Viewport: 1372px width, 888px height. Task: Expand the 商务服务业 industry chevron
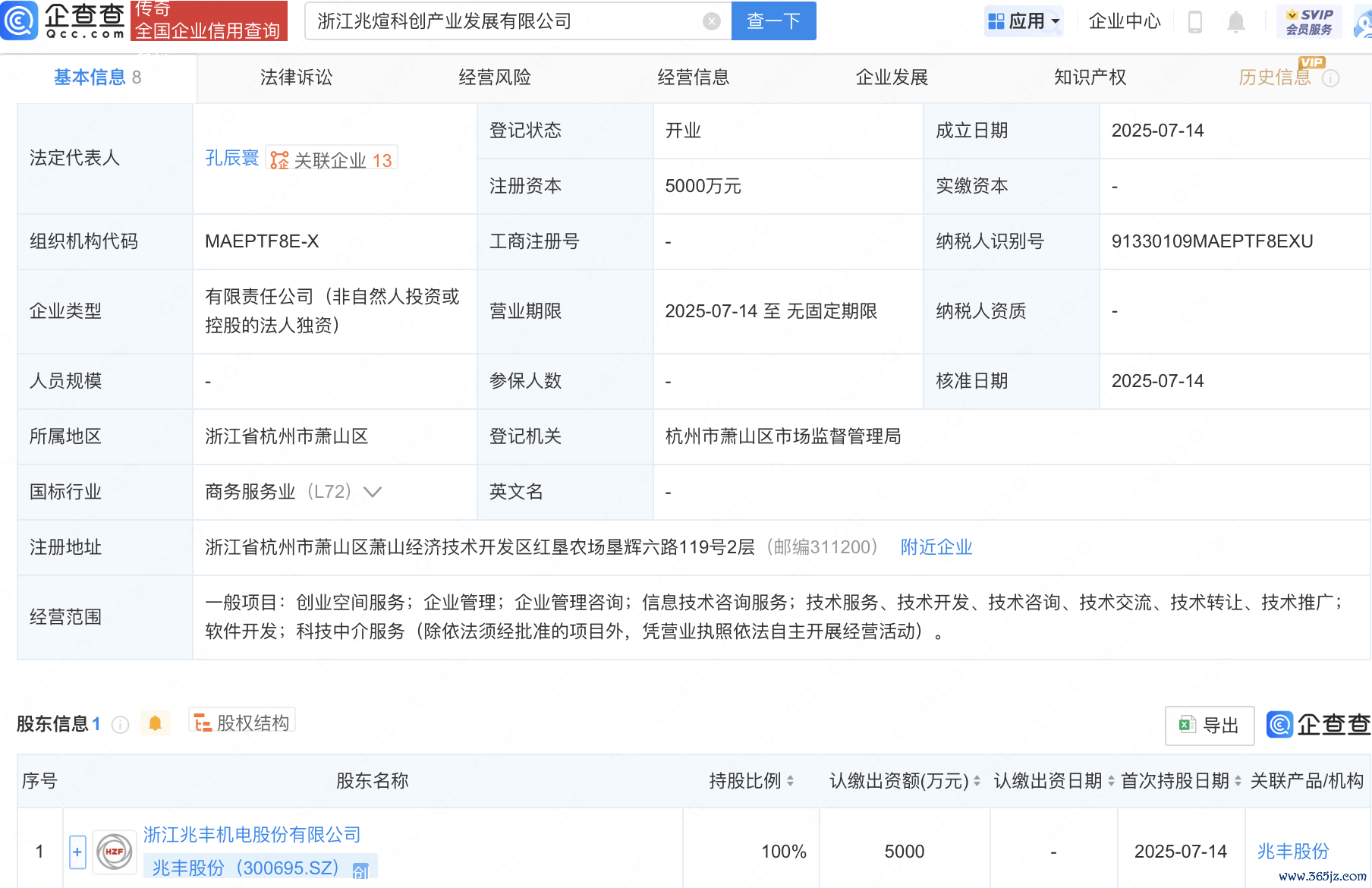coord(373,492)
